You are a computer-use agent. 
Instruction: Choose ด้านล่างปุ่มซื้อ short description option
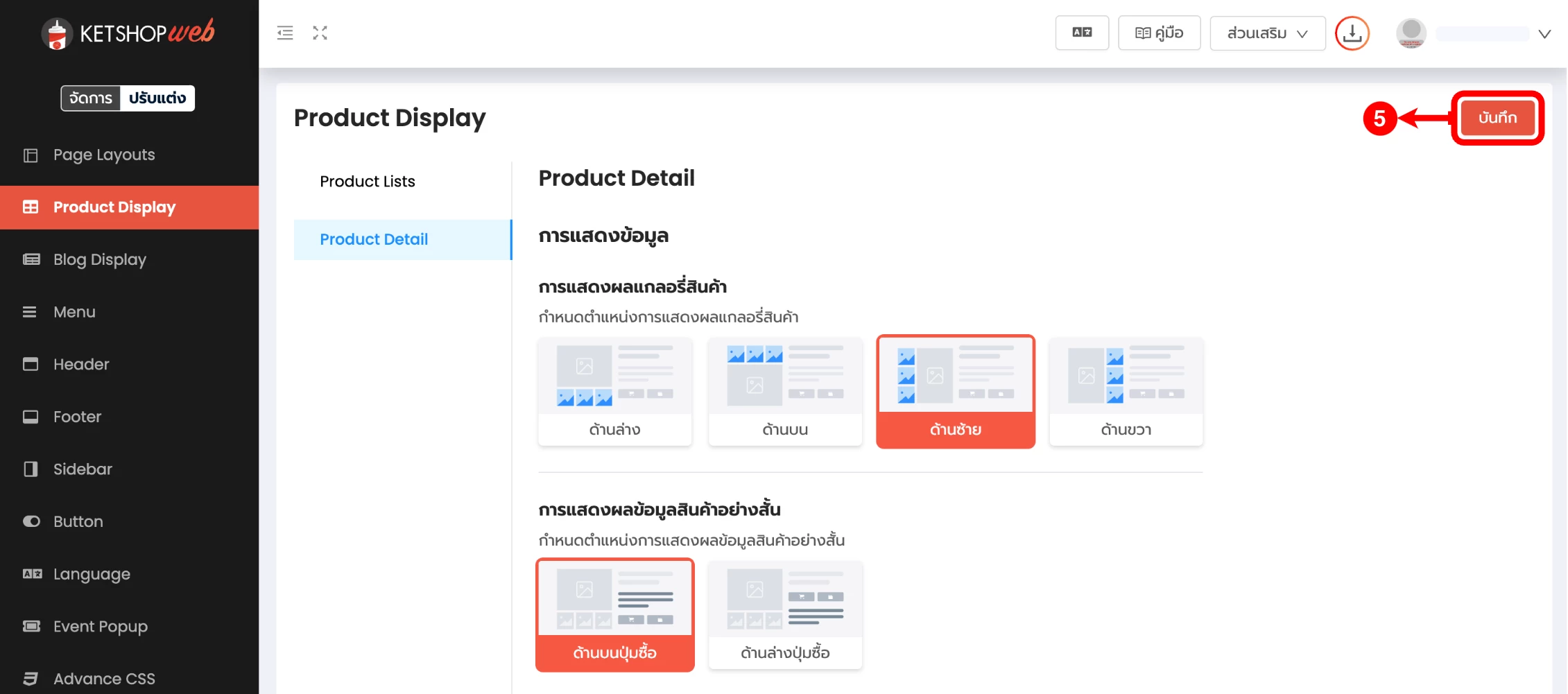click(785, 615)
